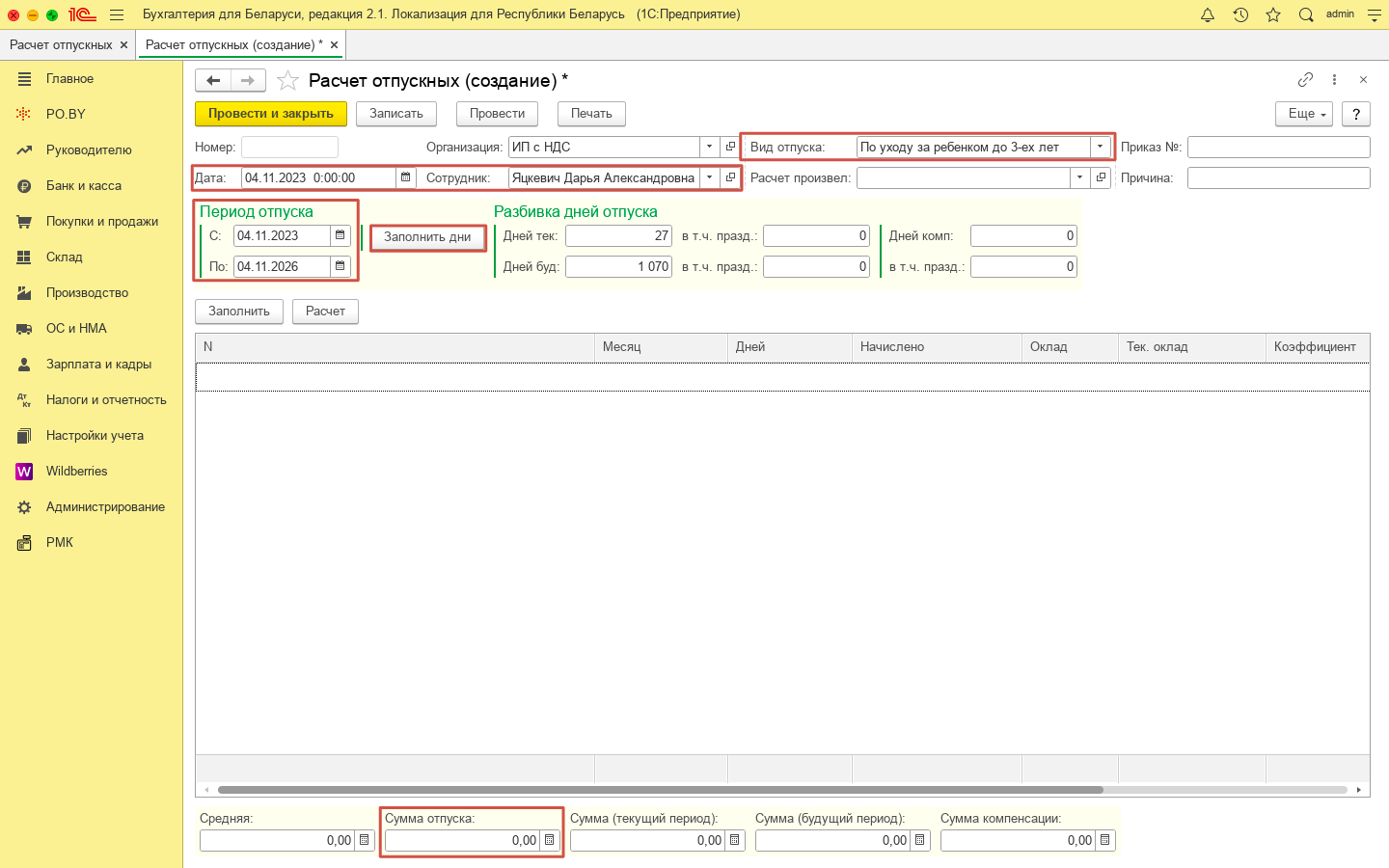Expand the Вид отпуска dropdown
This screenshot has width=1389, height=868.
point(1100,147)
